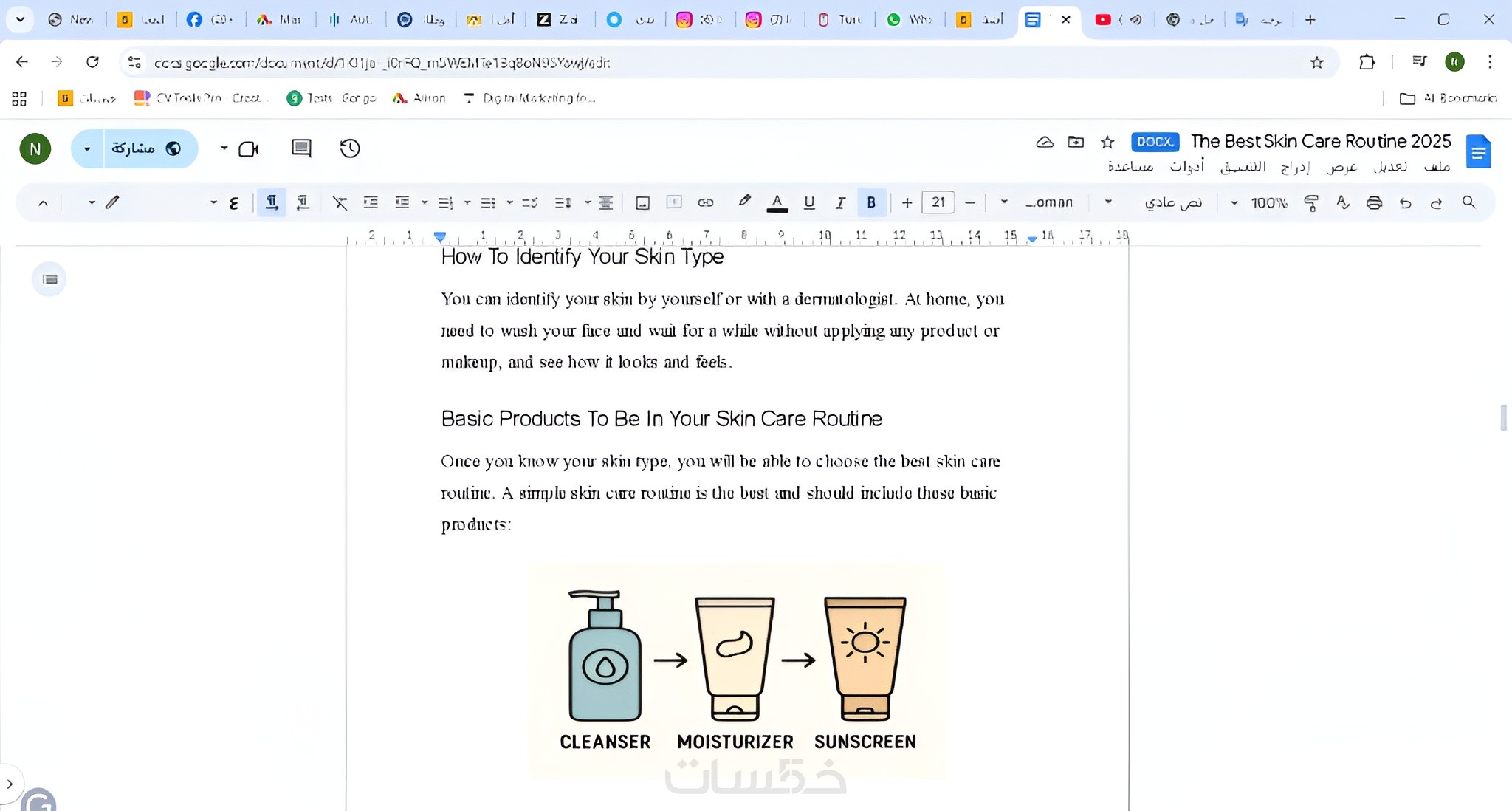Viewport: 1512px width, 811px height.
Task: Open the text color picker
Action: coord(777,202)
